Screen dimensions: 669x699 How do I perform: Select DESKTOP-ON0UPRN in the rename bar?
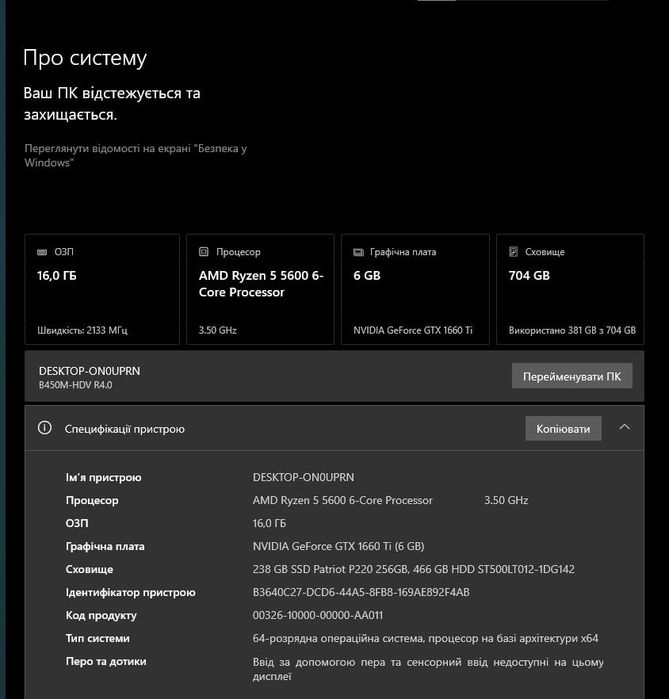click(90, 371)
